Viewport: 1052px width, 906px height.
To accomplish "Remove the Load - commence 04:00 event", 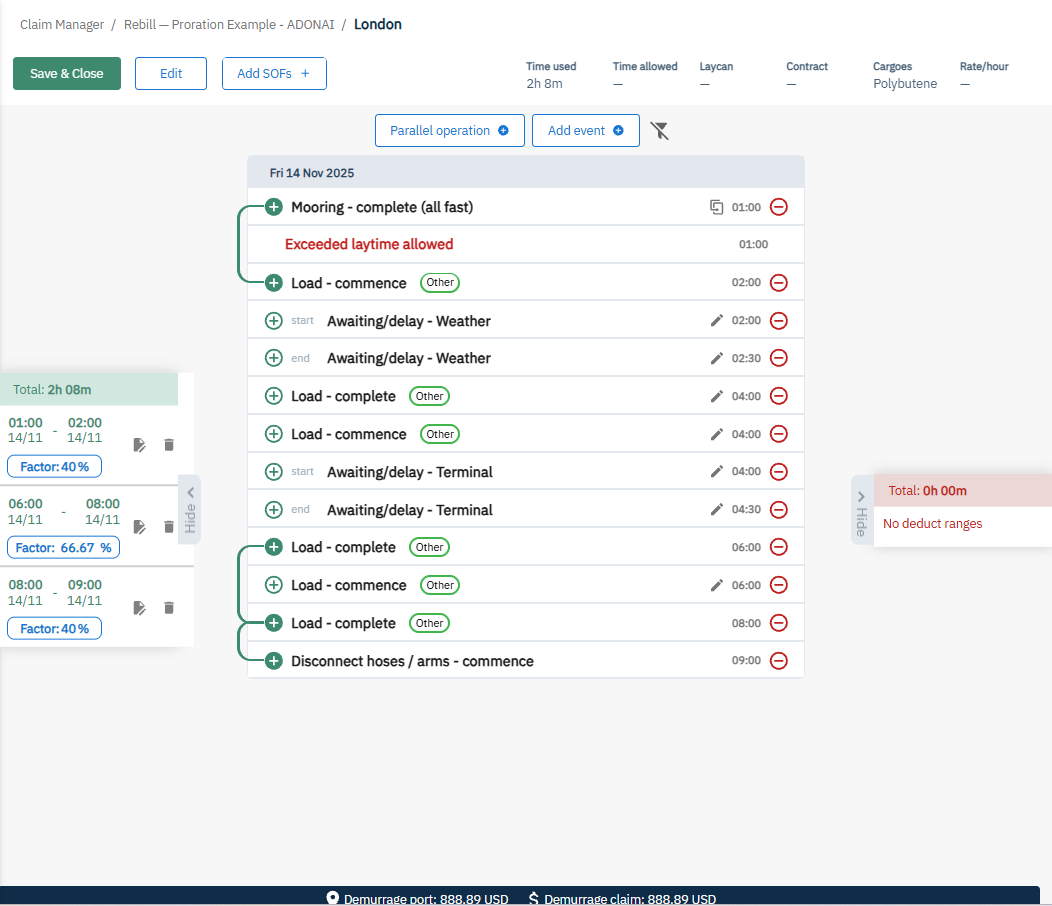I will point(778,434).
